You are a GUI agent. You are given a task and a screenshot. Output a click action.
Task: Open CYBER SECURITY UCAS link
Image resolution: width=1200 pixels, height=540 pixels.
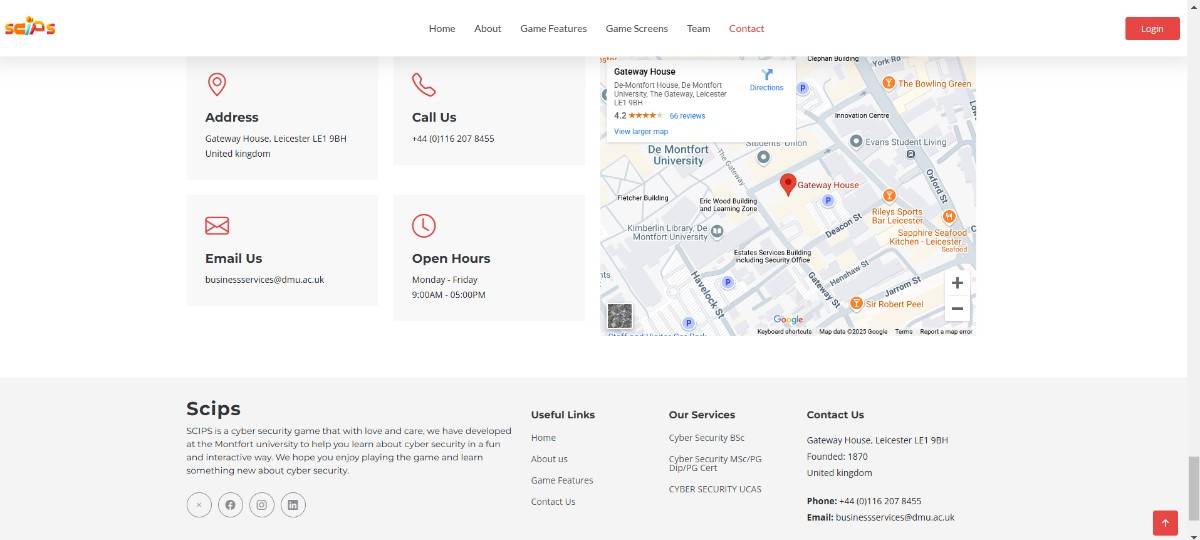coord(715,489)
